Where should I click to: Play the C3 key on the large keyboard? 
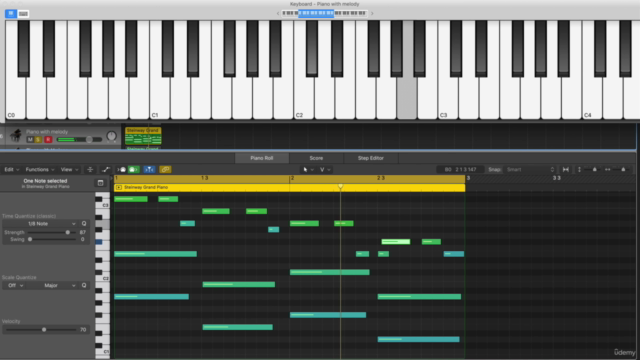click(x=448, y=98)
